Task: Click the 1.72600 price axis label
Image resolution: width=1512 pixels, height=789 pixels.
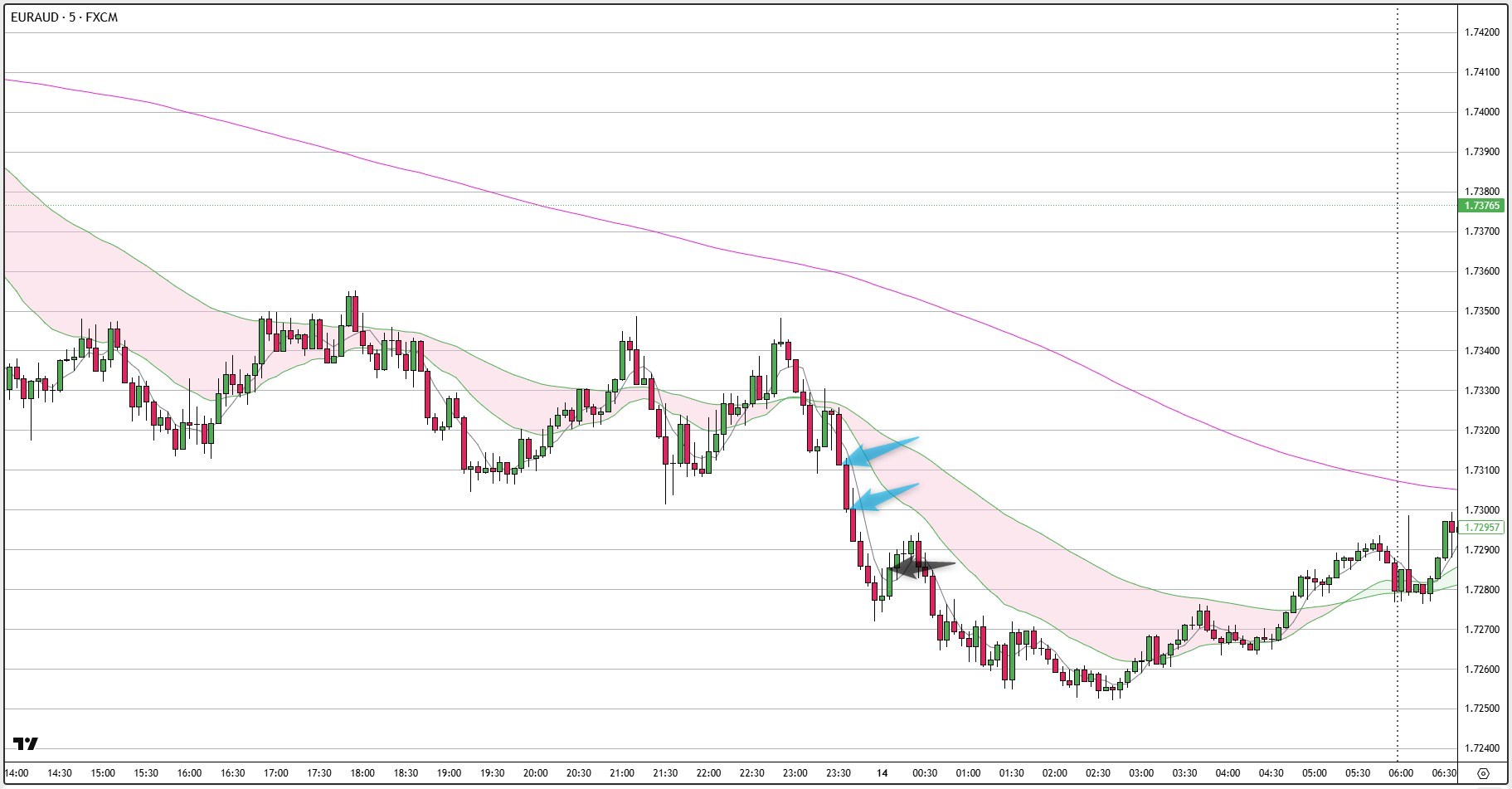Action: click(x=1481, y=670)
